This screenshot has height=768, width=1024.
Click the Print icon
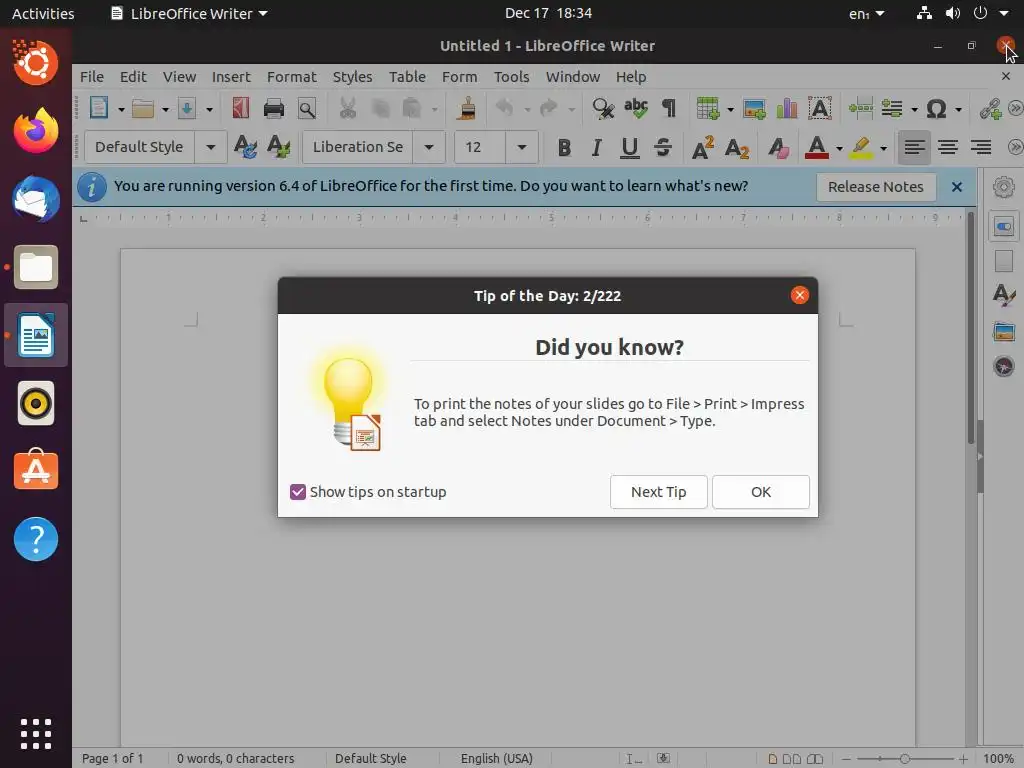point(274,108)
